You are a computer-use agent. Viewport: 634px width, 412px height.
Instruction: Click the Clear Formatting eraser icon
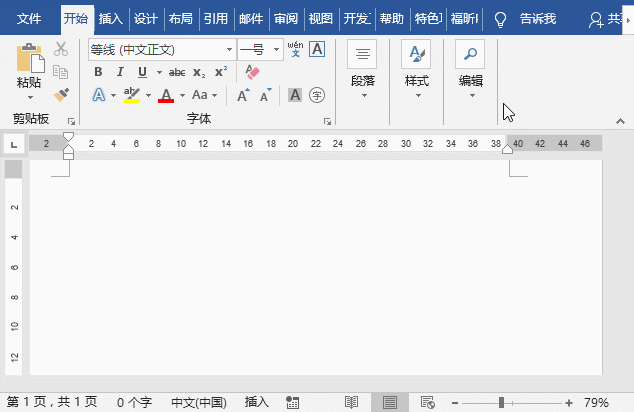pyautogui.click(x=251, y=72)
